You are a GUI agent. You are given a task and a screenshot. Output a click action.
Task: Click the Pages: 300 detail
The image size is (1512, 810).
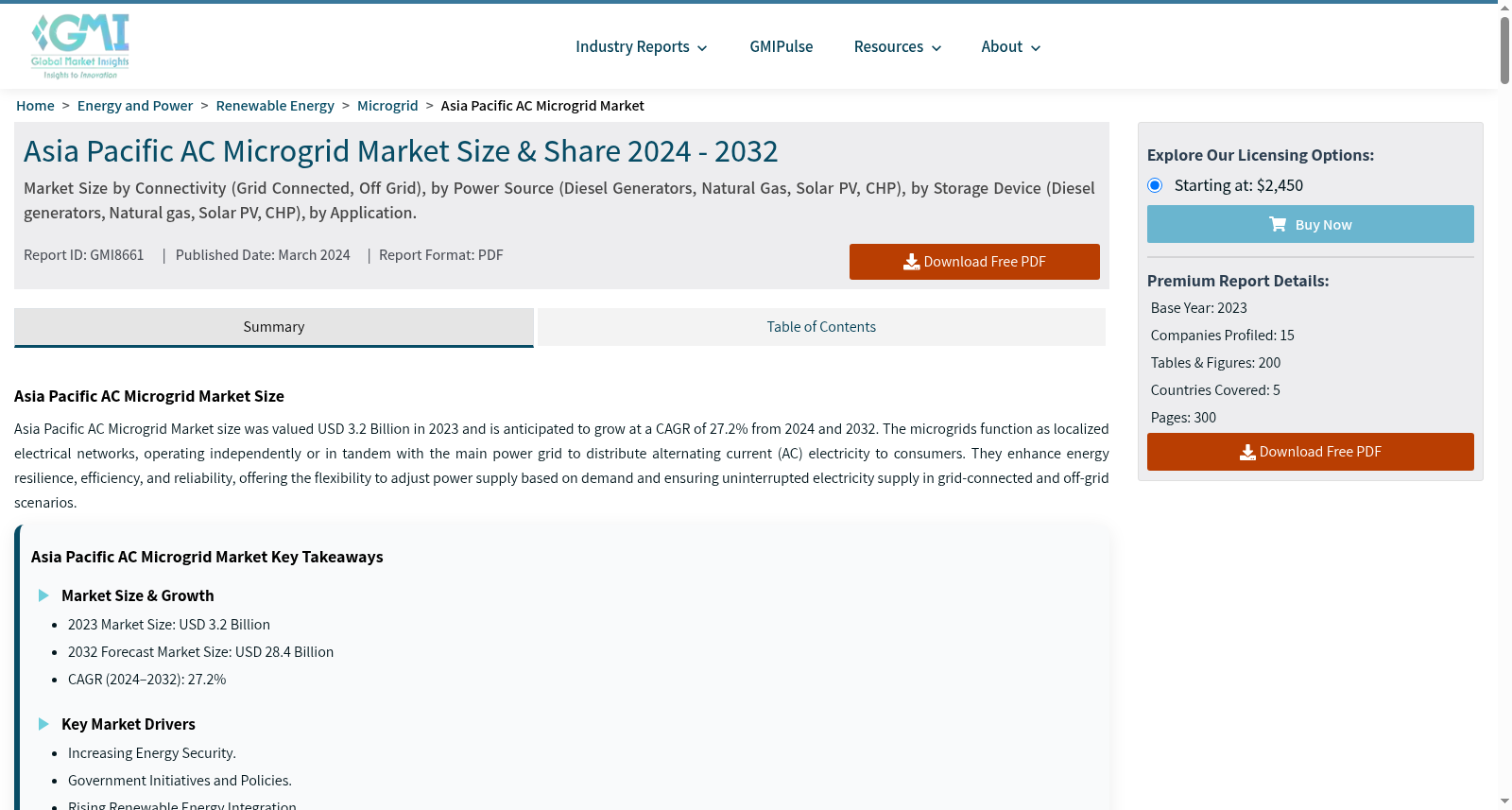(x=1184, y=418)
